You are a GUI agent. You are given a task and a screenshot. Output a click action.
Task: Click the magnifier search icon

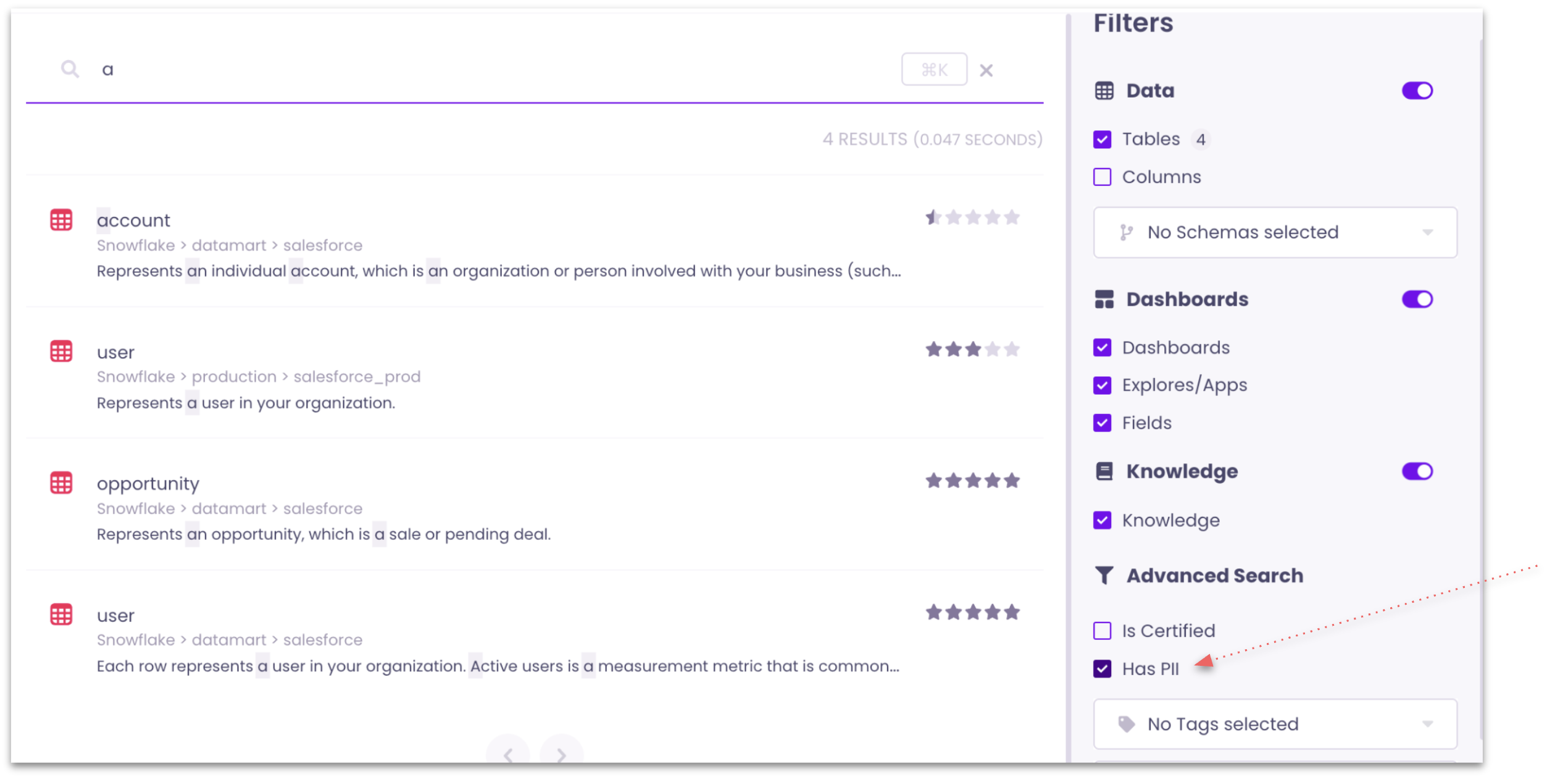tap(70, 69)
